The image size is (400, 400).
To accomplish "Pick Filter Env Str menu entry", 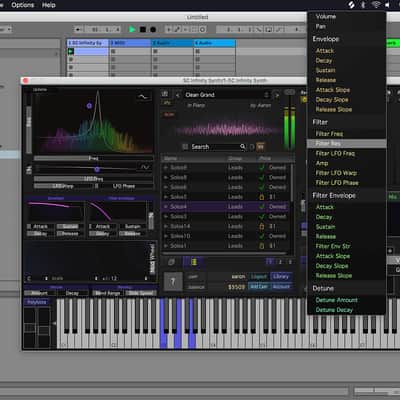I will click(x=333, y=246).
